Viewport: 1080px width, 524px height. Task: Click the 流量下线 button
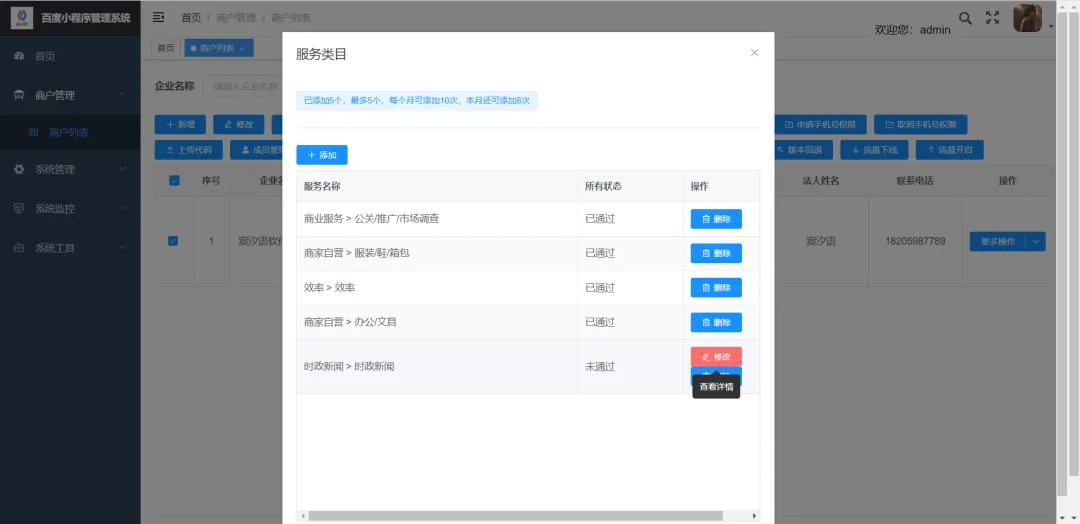pyautogui.click(x=874, y=149)
